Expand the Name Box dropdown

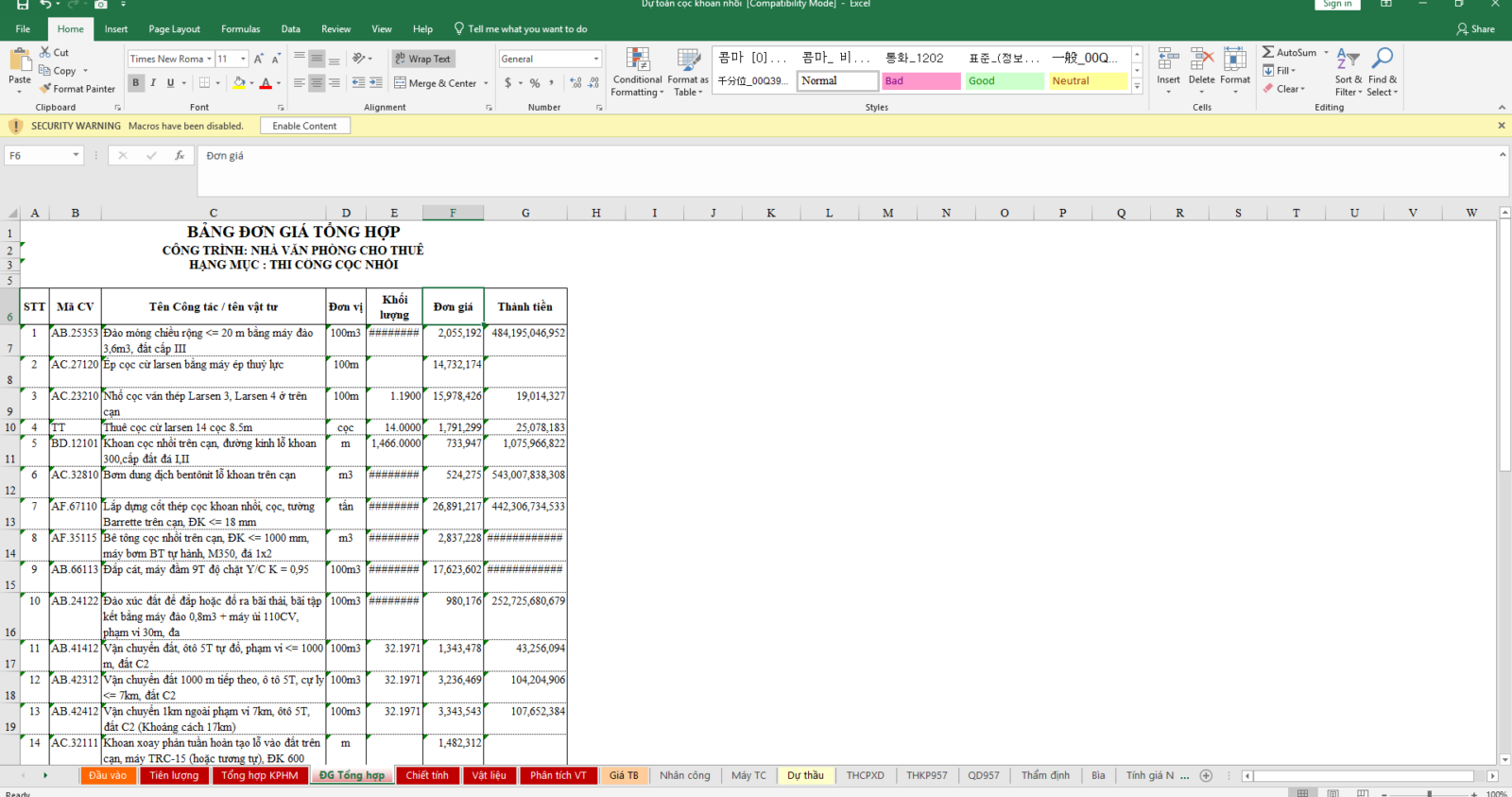76,156
